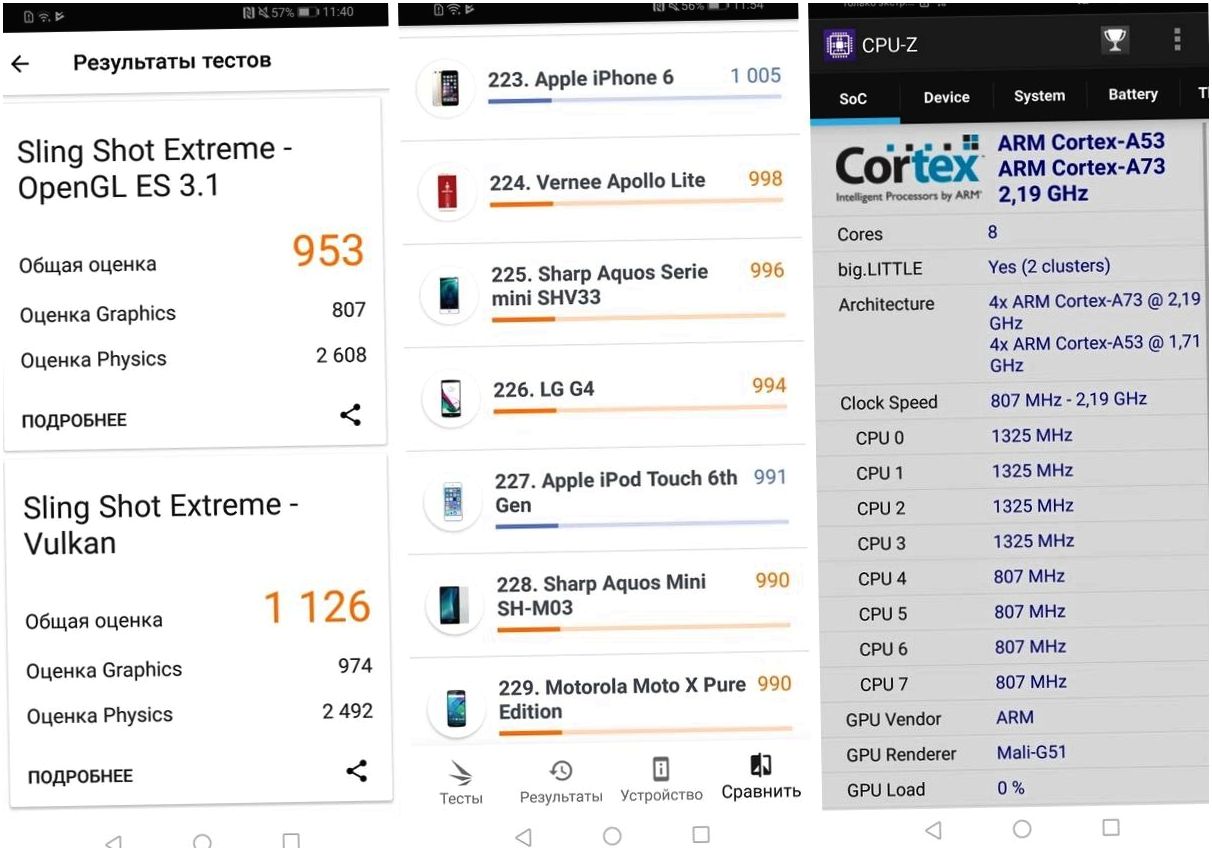Tap the Sharp Aquos Mini SH-M03 thumbnail
The image size is (1212, 851).
point(455,606)
